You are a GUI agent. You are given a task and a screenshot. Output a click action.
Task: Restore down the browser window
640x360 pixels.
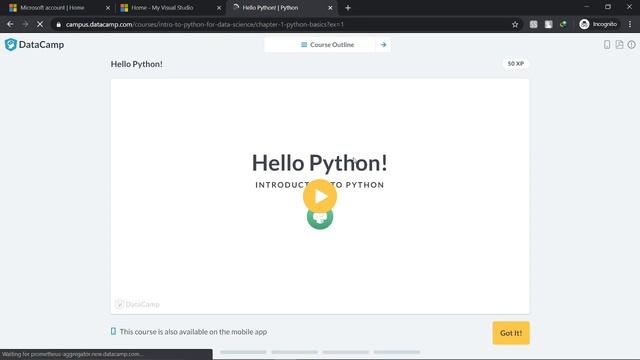pyautogui.click(x=608, y=7)
